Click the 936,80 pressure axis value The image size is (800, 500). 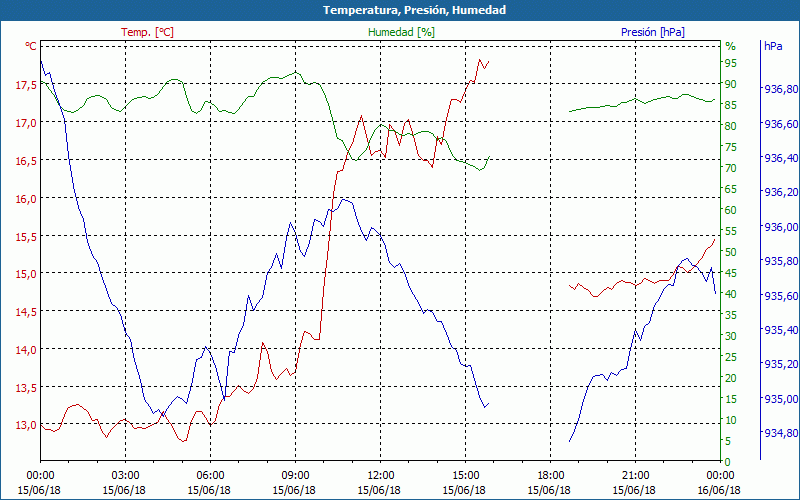(781, 89)
